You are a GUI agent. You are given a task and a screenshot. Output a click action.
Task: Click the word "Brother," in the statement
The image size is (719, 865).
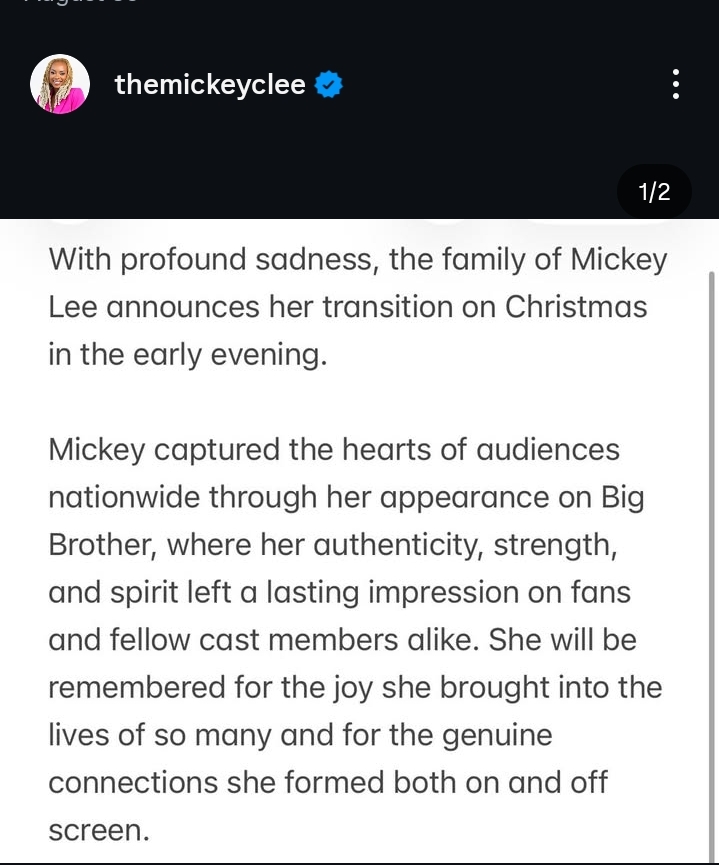tap(103, 545)
